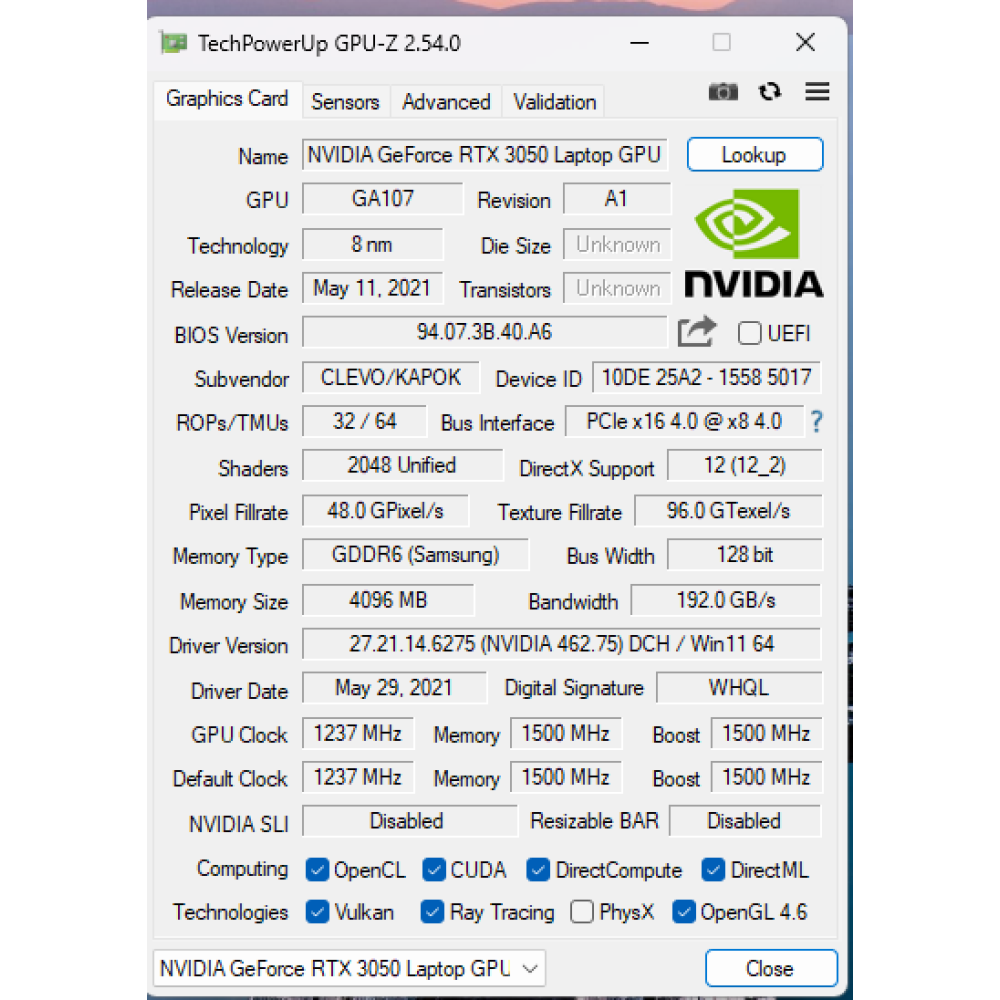Click the BIOS export share icon
Viewport: 1000px width, 1000px height.
point(696,332)
